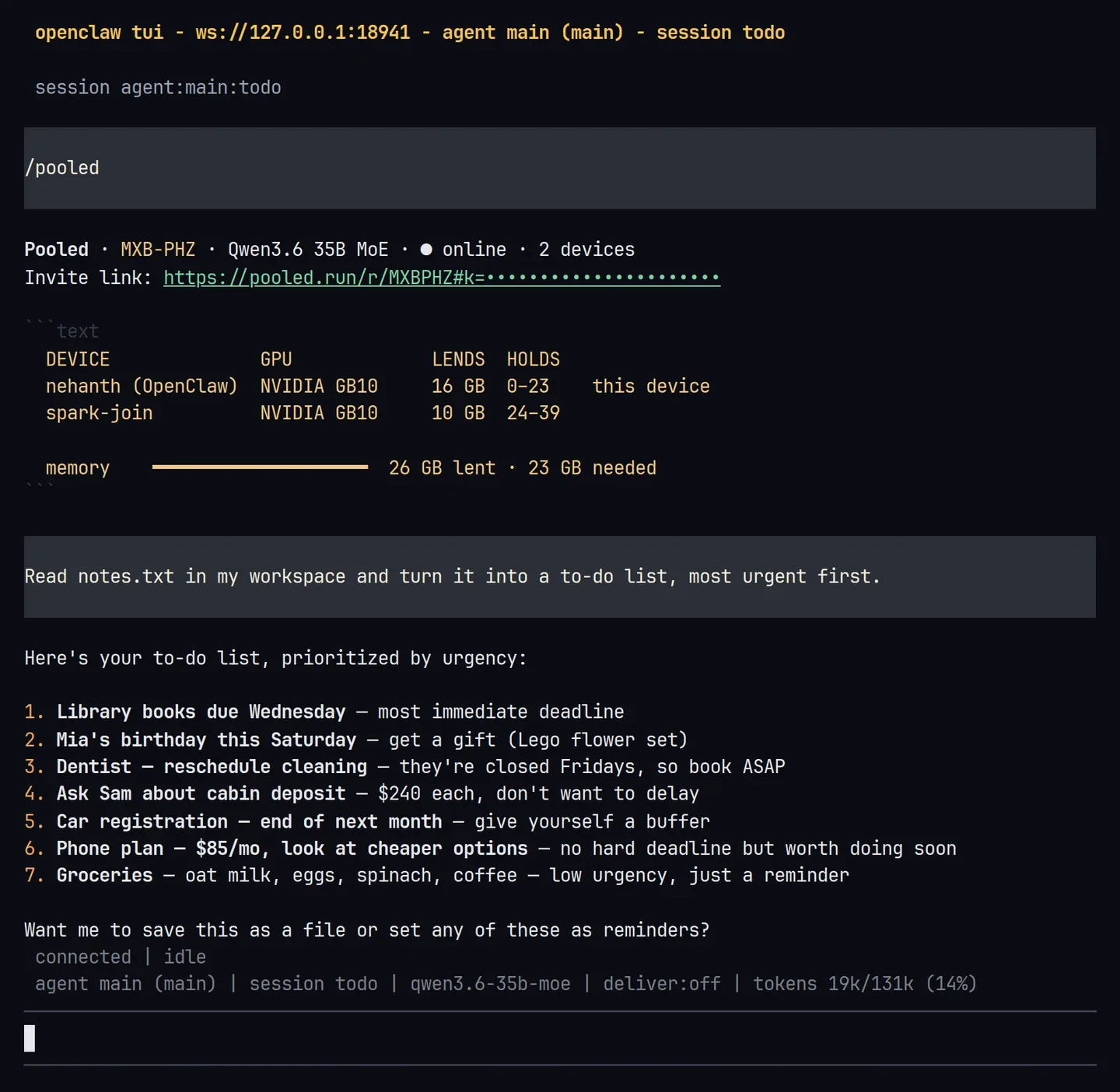The image size is (1120, 1092).
Task: Click 'session todo' status bar entry
Action: [313, 984]
